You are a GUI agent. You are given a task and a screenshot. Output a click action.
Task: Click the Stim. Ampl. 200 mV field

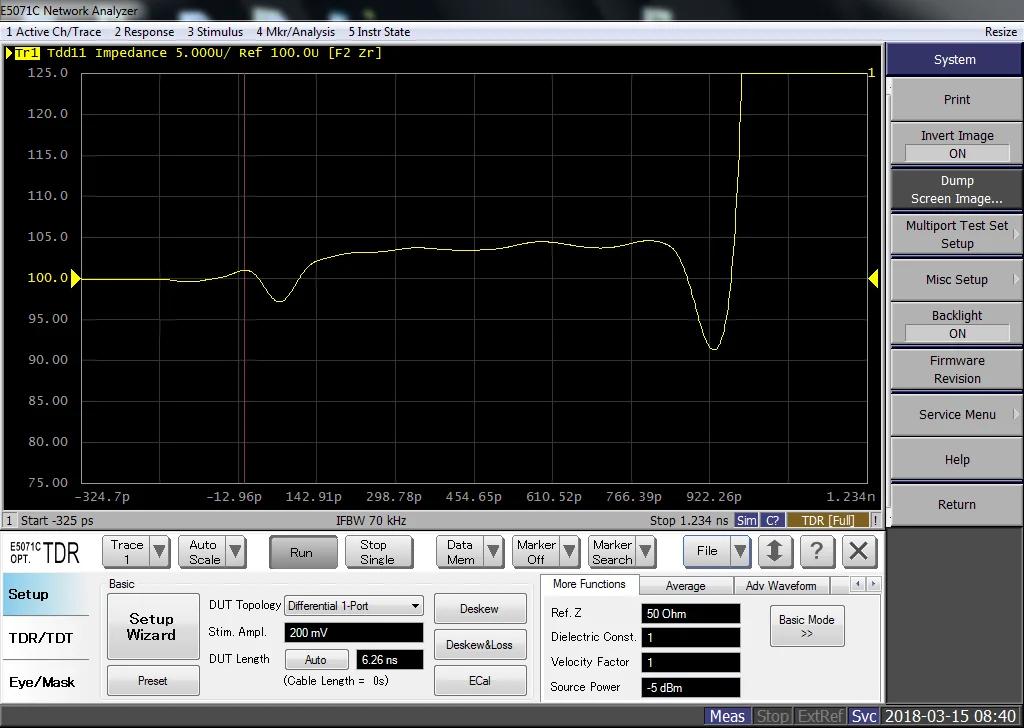[354, 633]
